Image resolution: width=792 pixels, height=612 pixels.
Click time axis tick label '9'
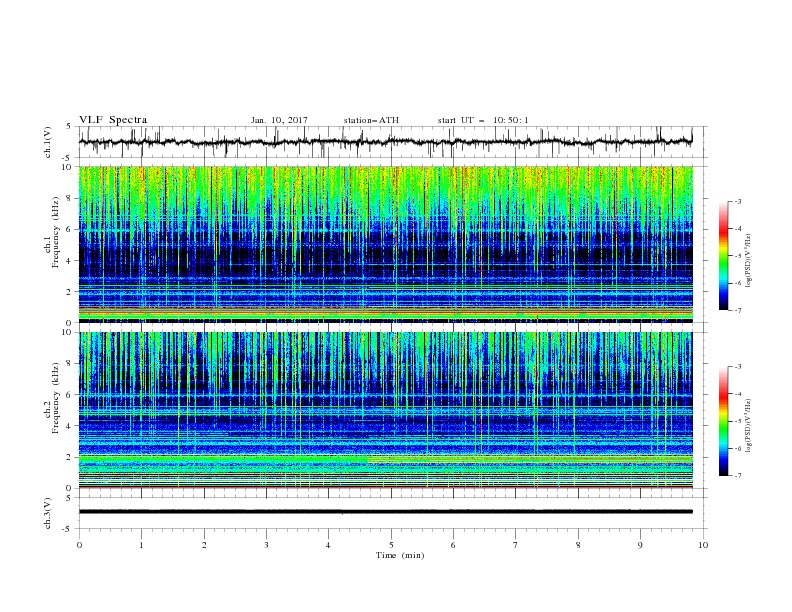(640, 545)
